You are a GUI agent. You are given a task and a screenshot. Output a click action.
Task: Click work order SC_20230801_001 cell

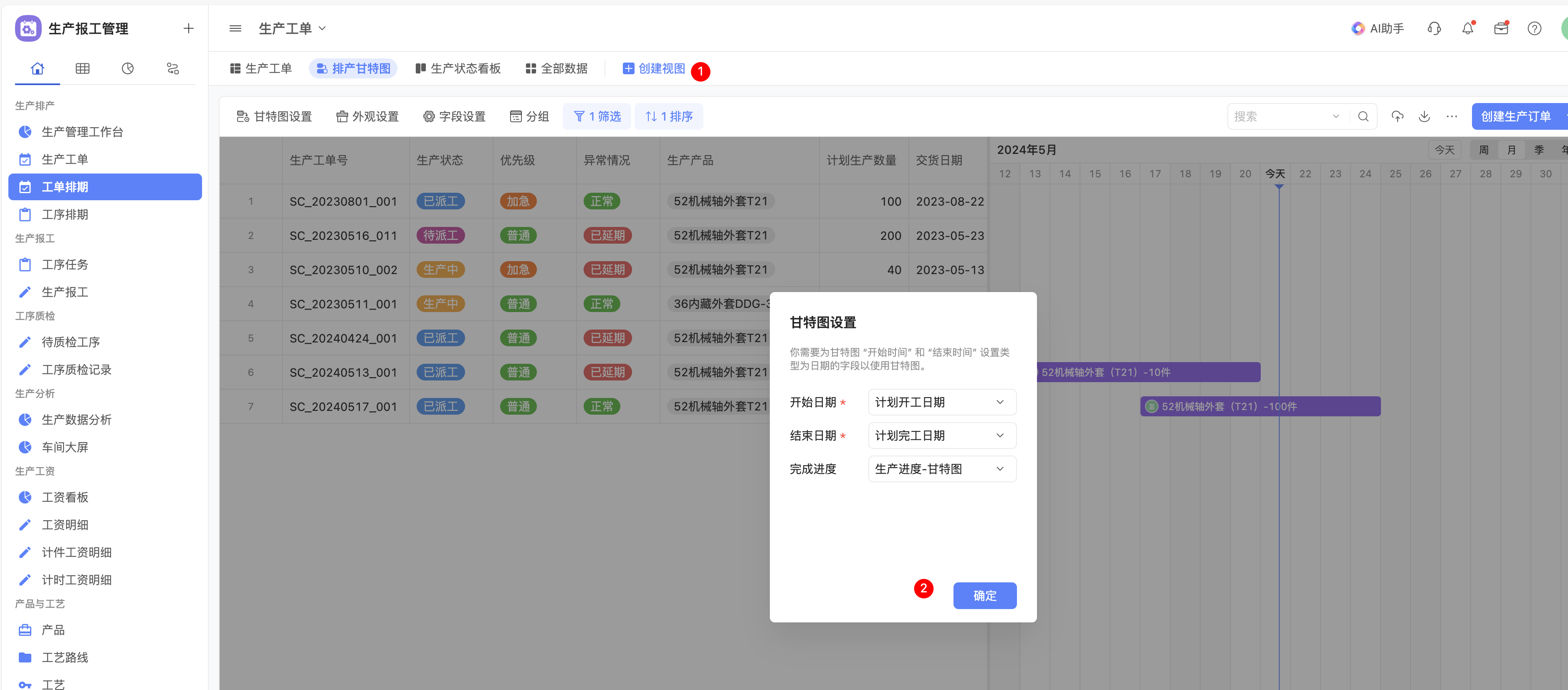tap(346, 201)
